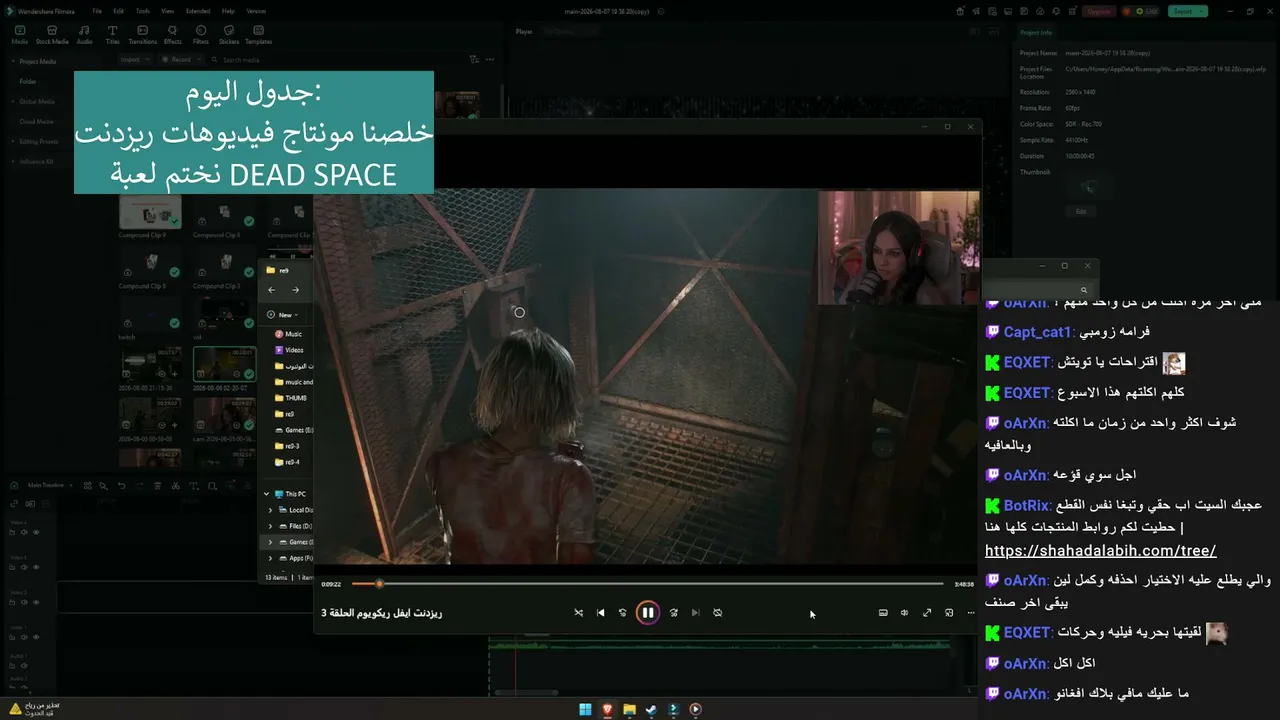1280x720 pixels.
Task: Open the three-dot more options in media player
Action: pos(971,613)
